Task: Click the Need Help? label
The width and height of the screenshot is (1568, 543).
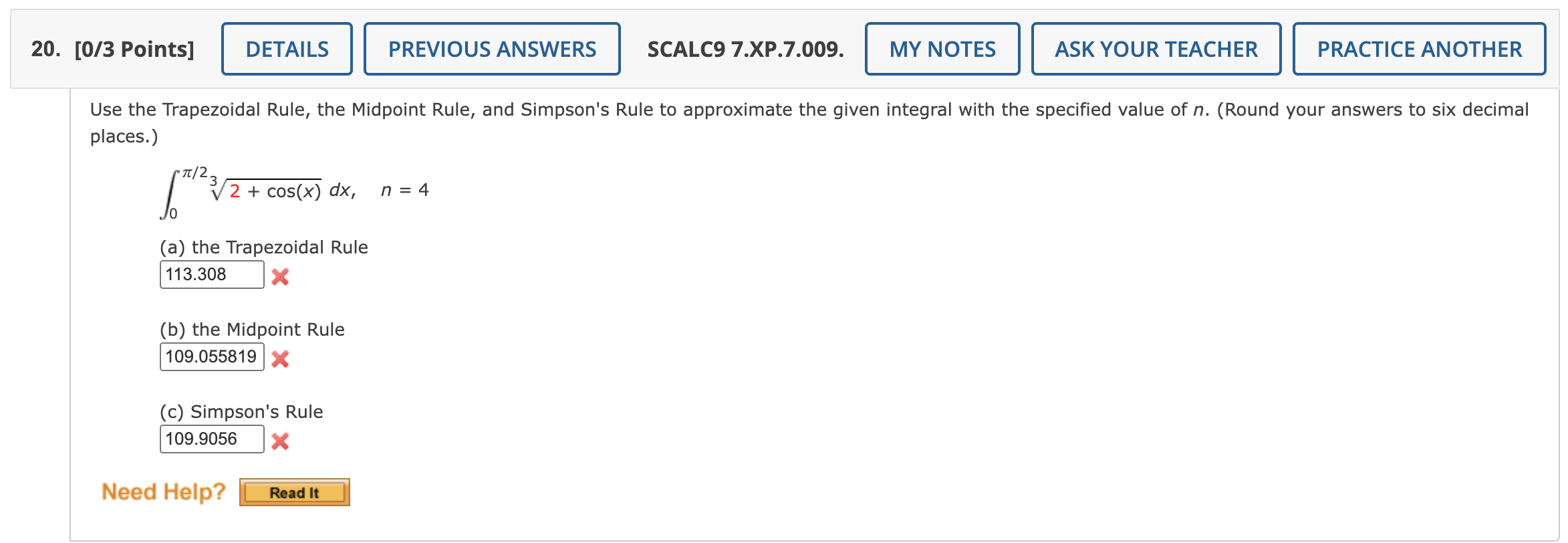Action: point(162,492)
